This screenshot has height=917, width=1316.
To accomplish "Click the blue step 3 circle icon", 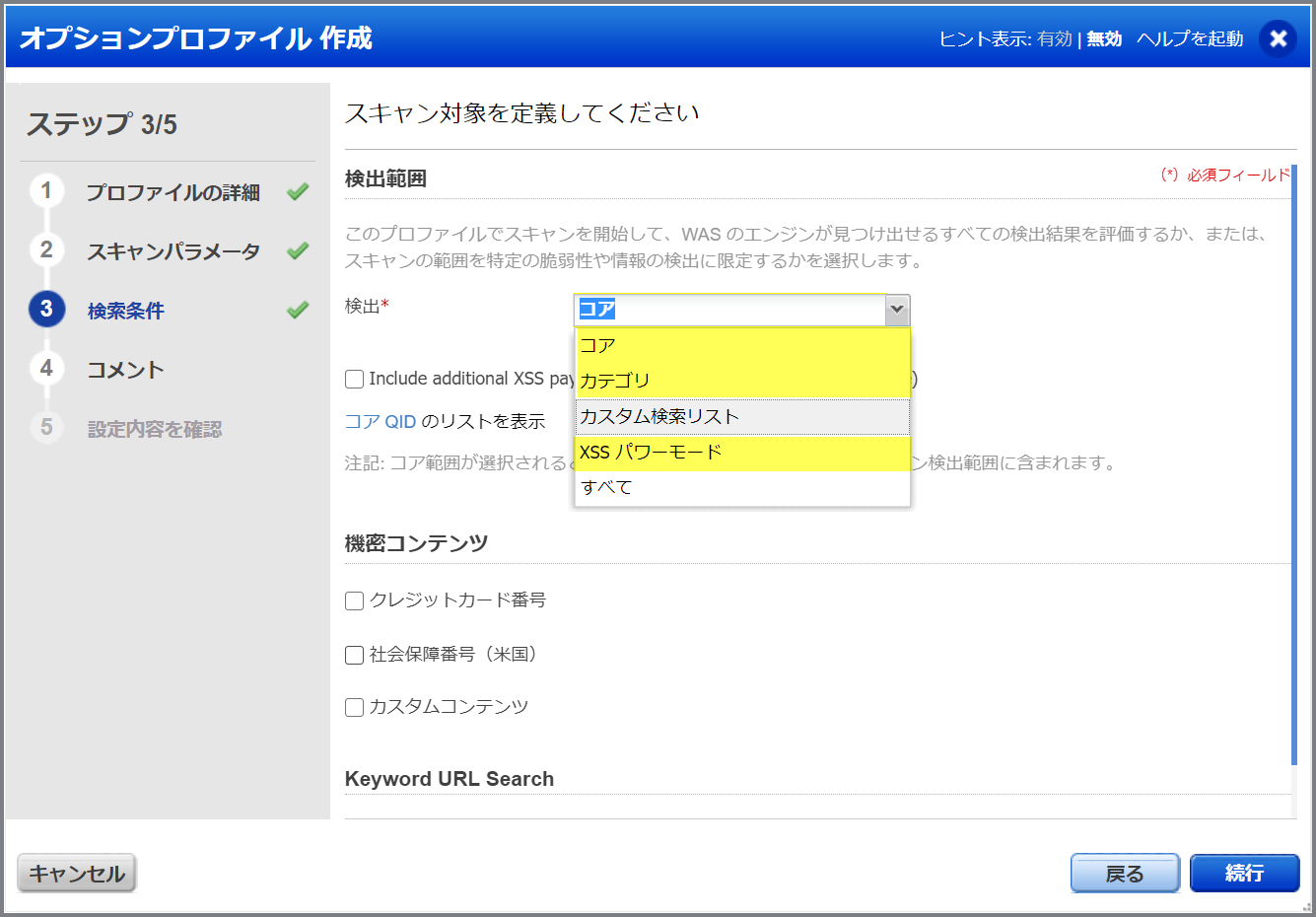I will 46,311.
